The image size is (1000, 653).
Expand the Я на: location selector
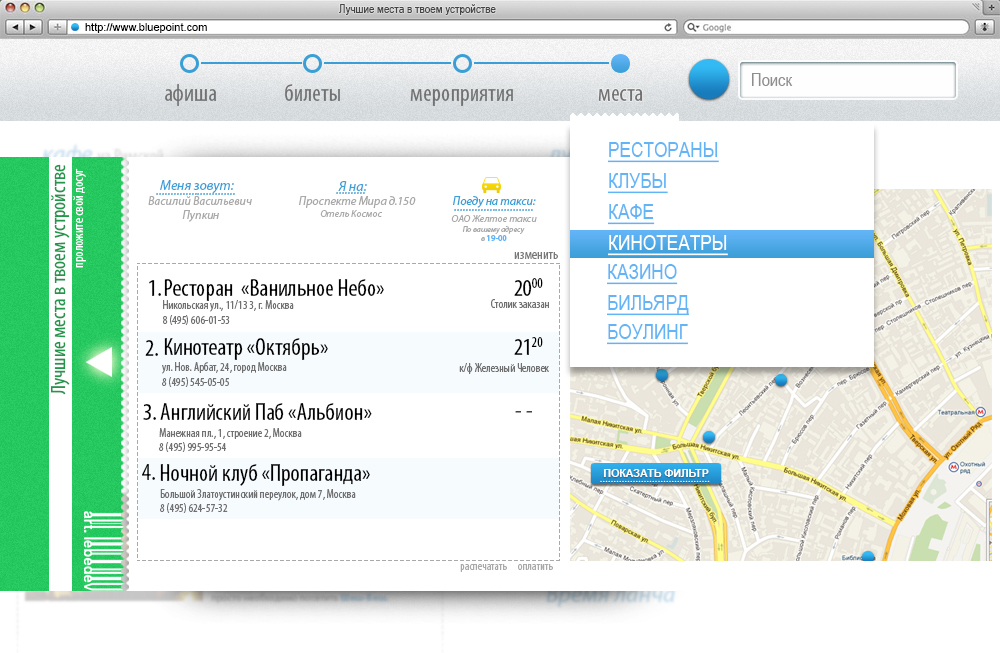(351, 186)
